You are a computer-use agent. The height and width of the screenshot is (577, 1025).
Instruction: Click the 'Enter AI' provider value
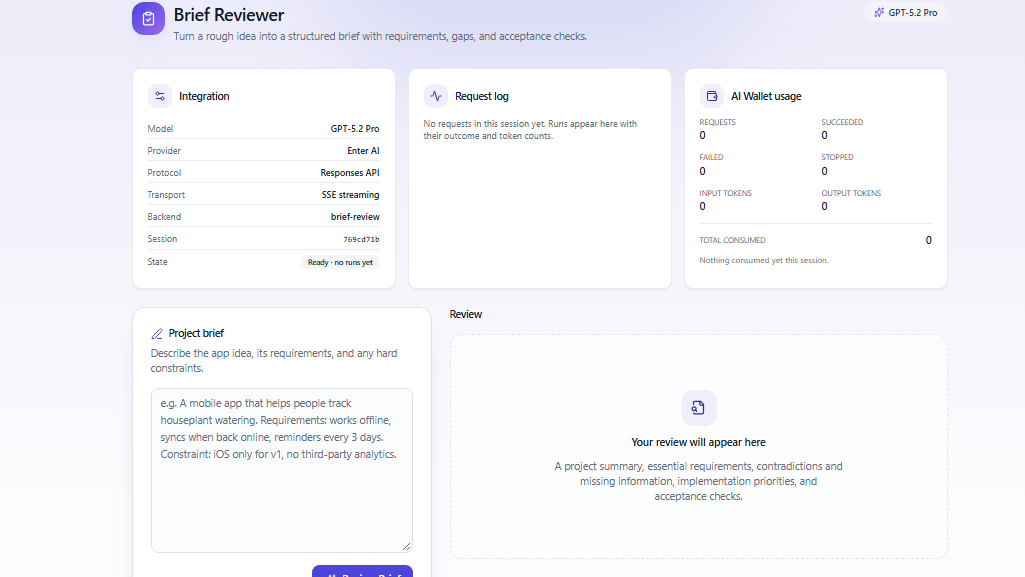point(363,150)
